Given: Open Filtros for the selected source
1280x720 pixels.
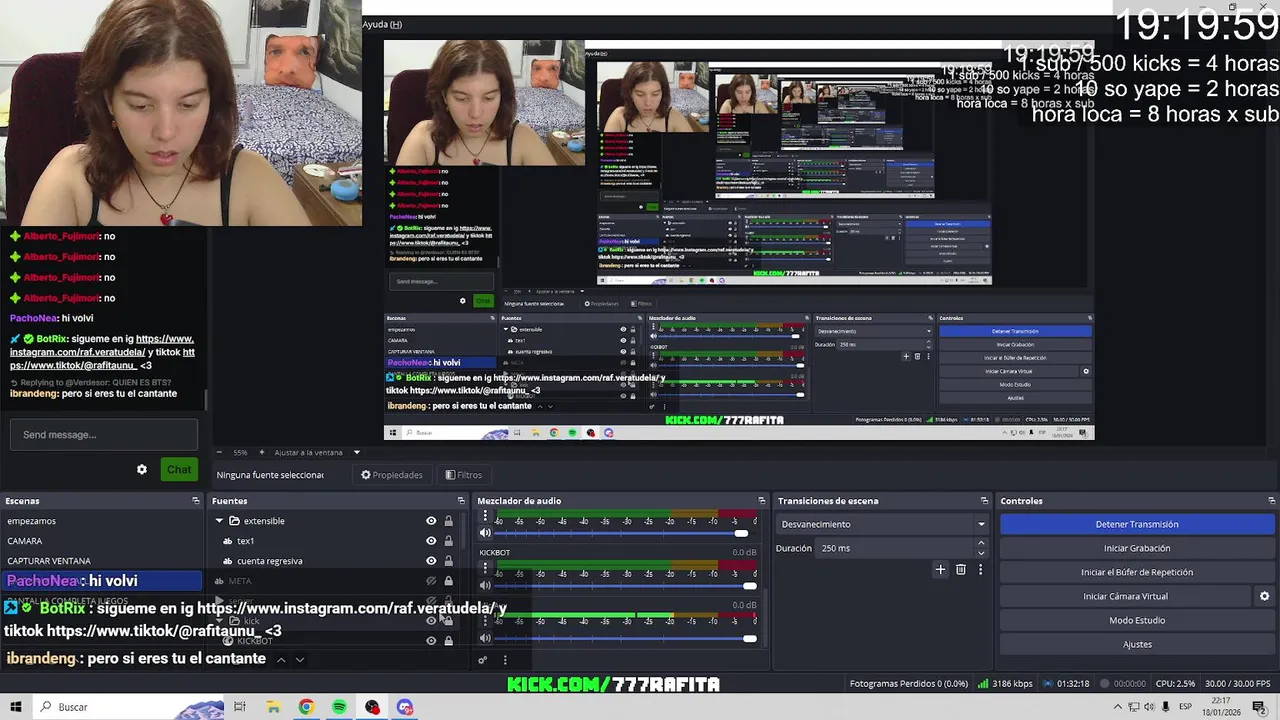Looking at the screenshot, I should pyautogui.click(x=463, y=475).
